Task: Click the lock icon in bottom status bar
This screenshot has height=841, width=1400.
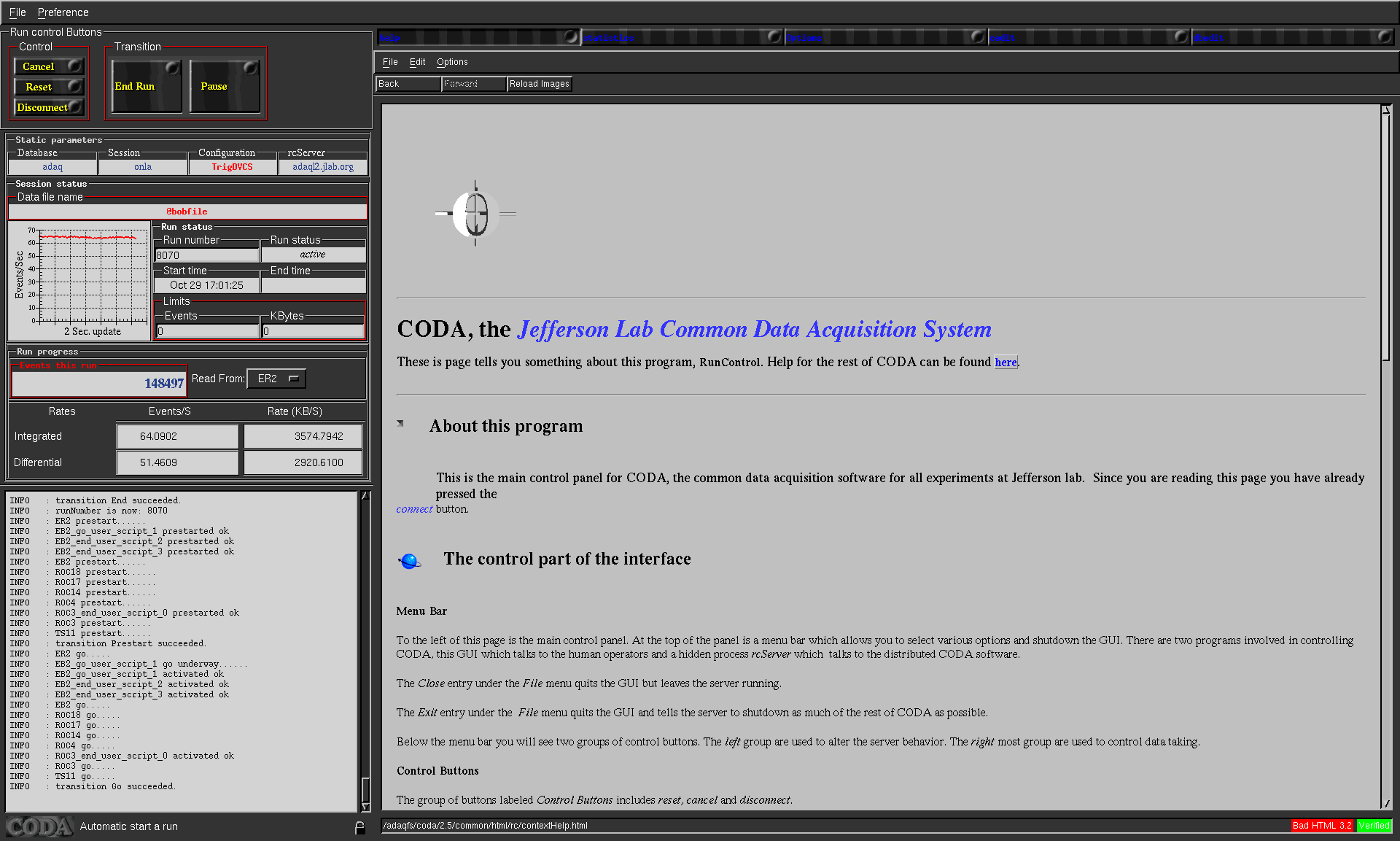Action: click(x=359, y=827)
